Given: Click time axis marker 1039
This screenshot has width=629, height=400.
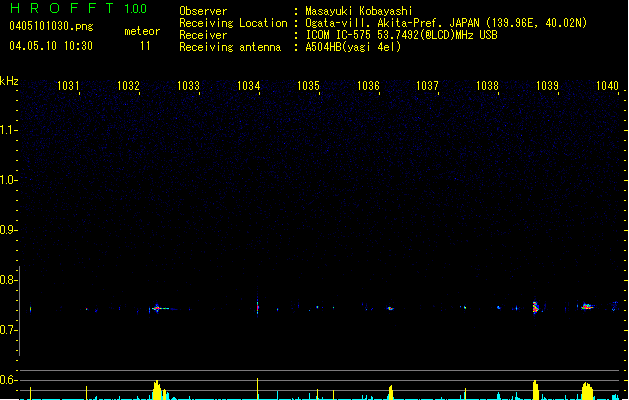Looking at the screenshot, I should coord(548,86).
